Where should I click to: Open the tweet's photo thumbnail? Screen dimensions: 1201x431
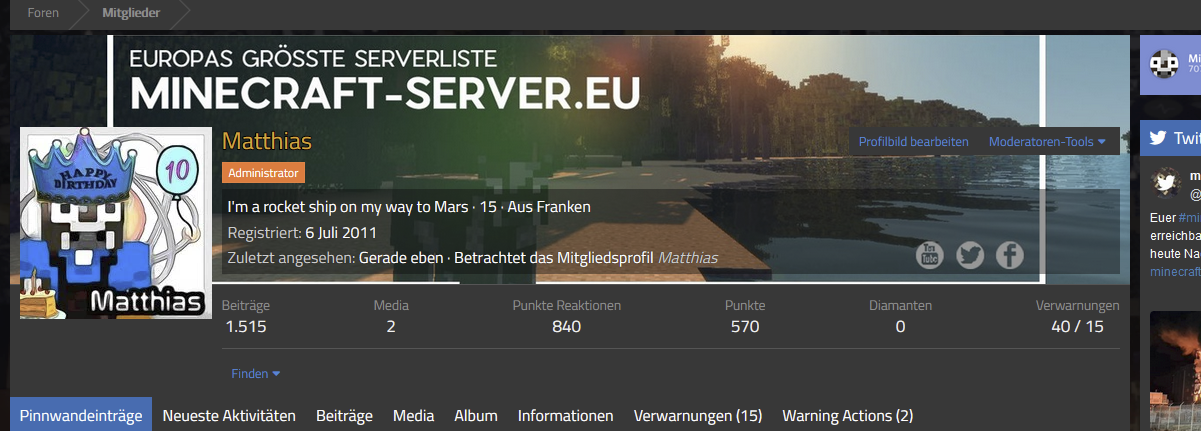coord(1176,370)
